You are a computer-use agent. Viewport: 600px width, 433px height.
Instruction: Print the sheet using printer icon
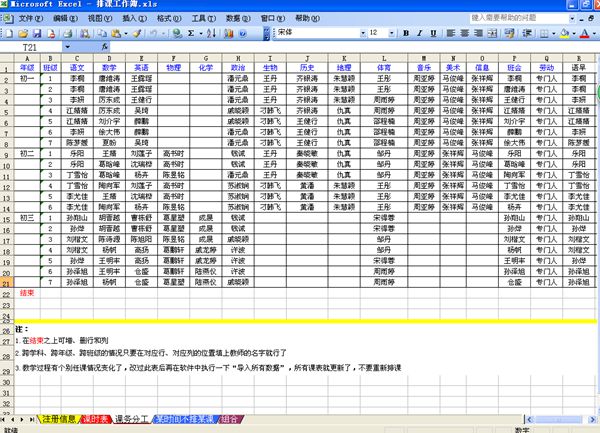(x=68, y=34)
